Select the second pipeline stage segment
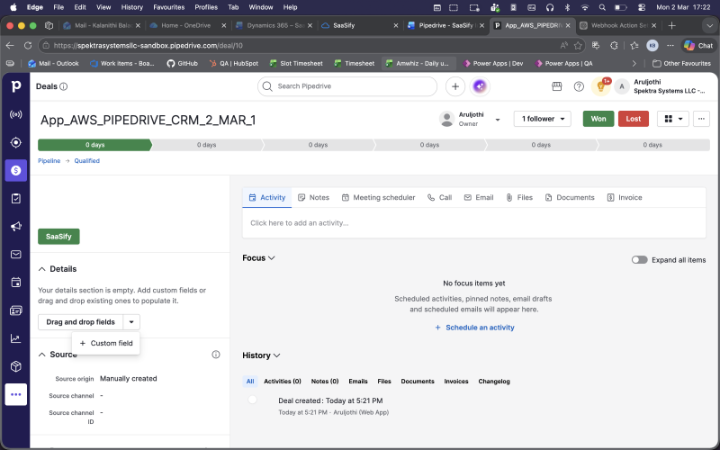This screenshot has height=450, width=720. pos(207,145)
